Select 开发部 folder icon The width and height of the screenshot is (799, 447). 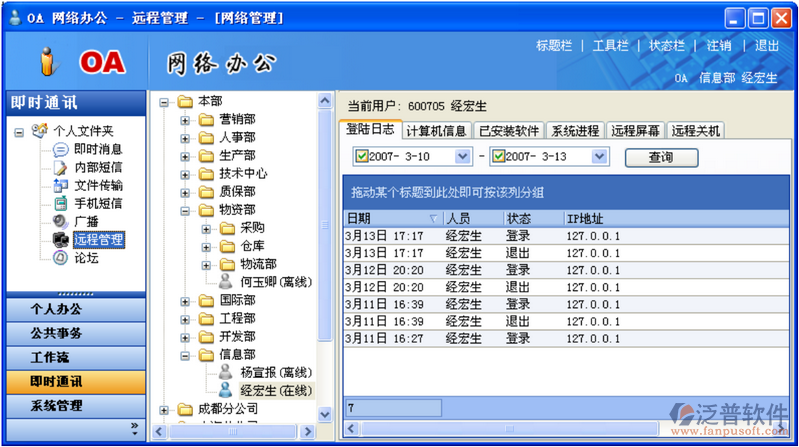coord(206,337)
